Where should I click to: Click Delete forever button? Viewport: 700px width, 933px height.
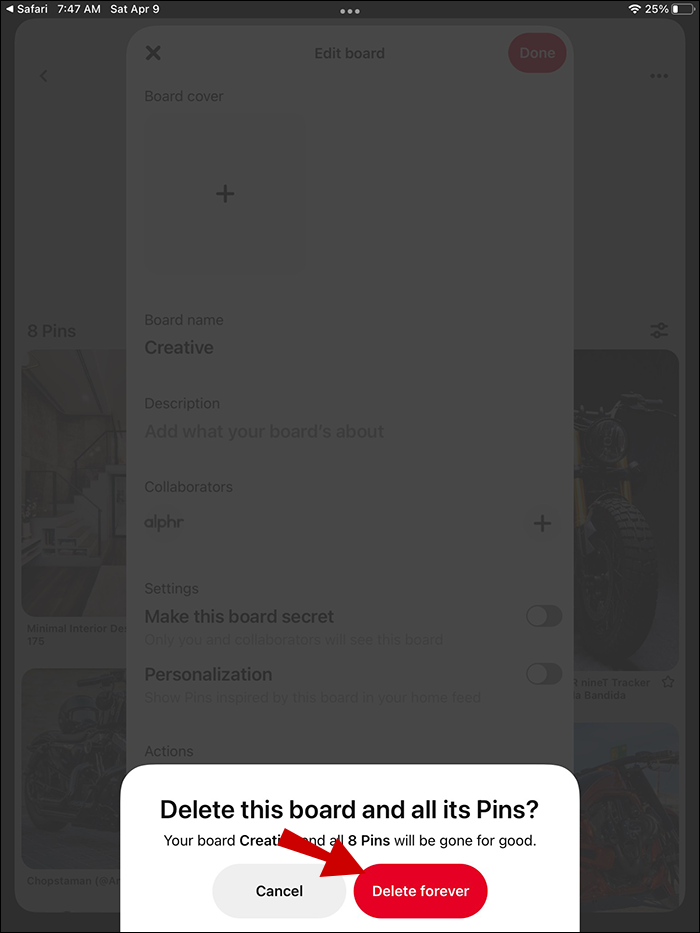[x=421, y=891]
